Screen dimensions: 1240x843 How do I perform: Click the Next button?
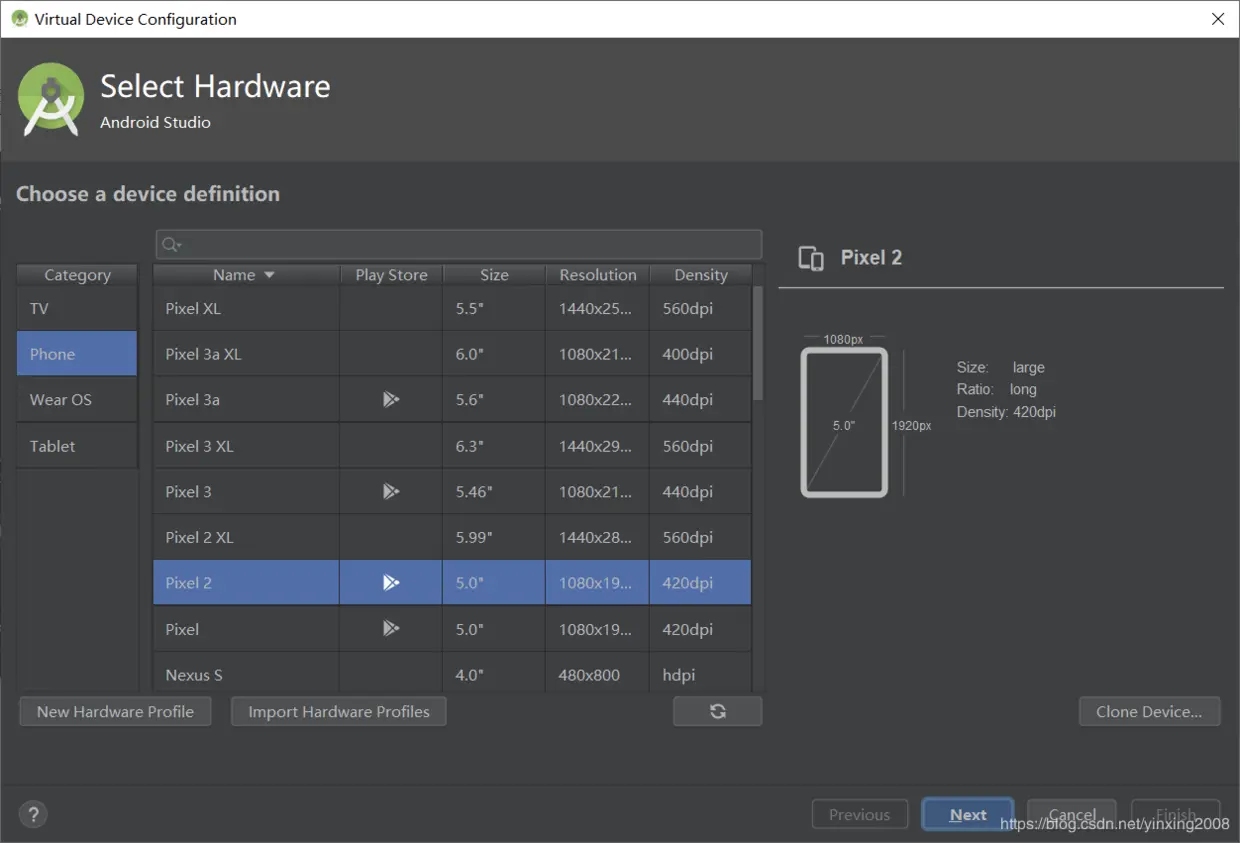[x=968, y=815]
